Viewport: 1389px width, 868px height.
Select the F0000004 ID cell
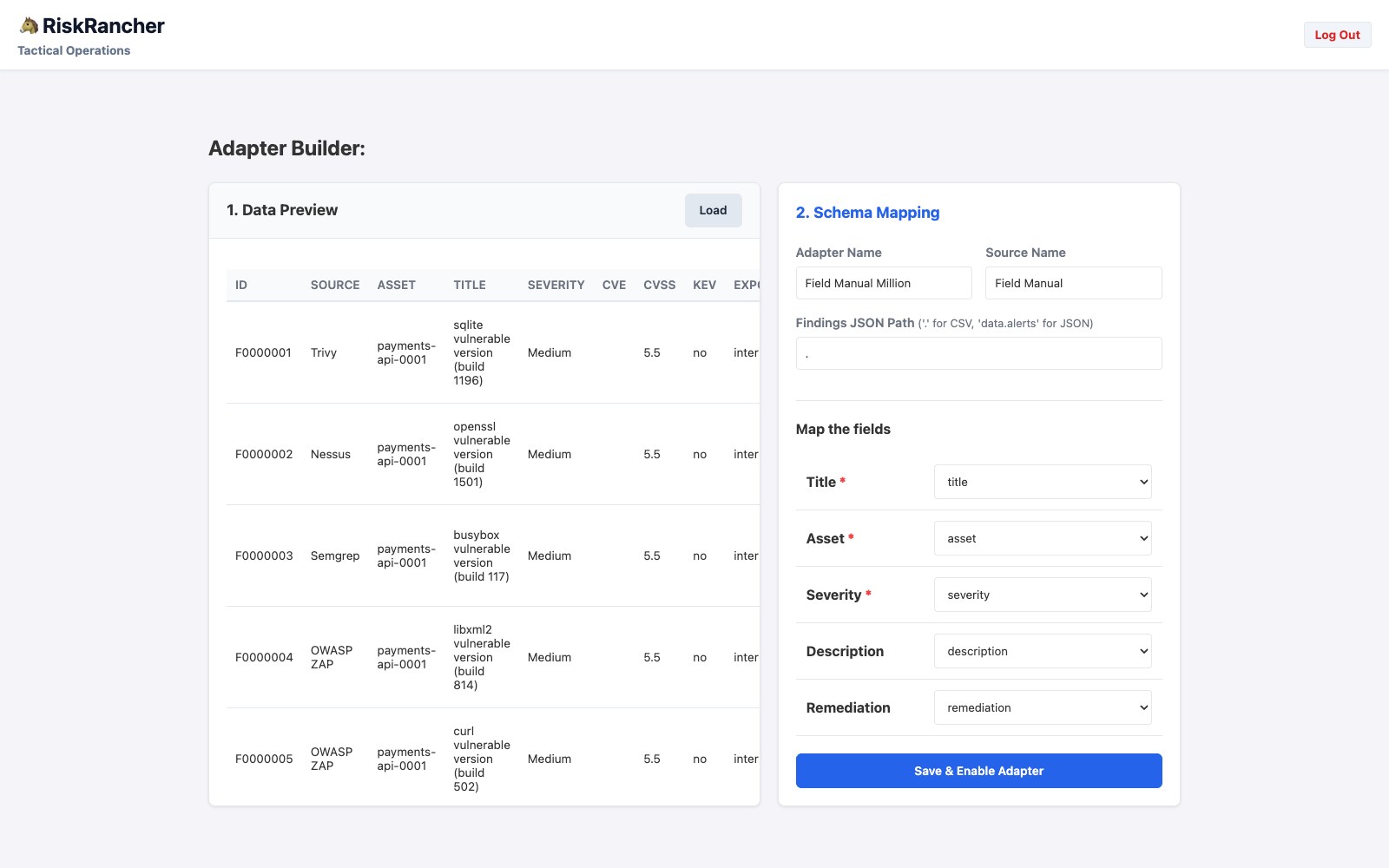[x=264, y=657]
